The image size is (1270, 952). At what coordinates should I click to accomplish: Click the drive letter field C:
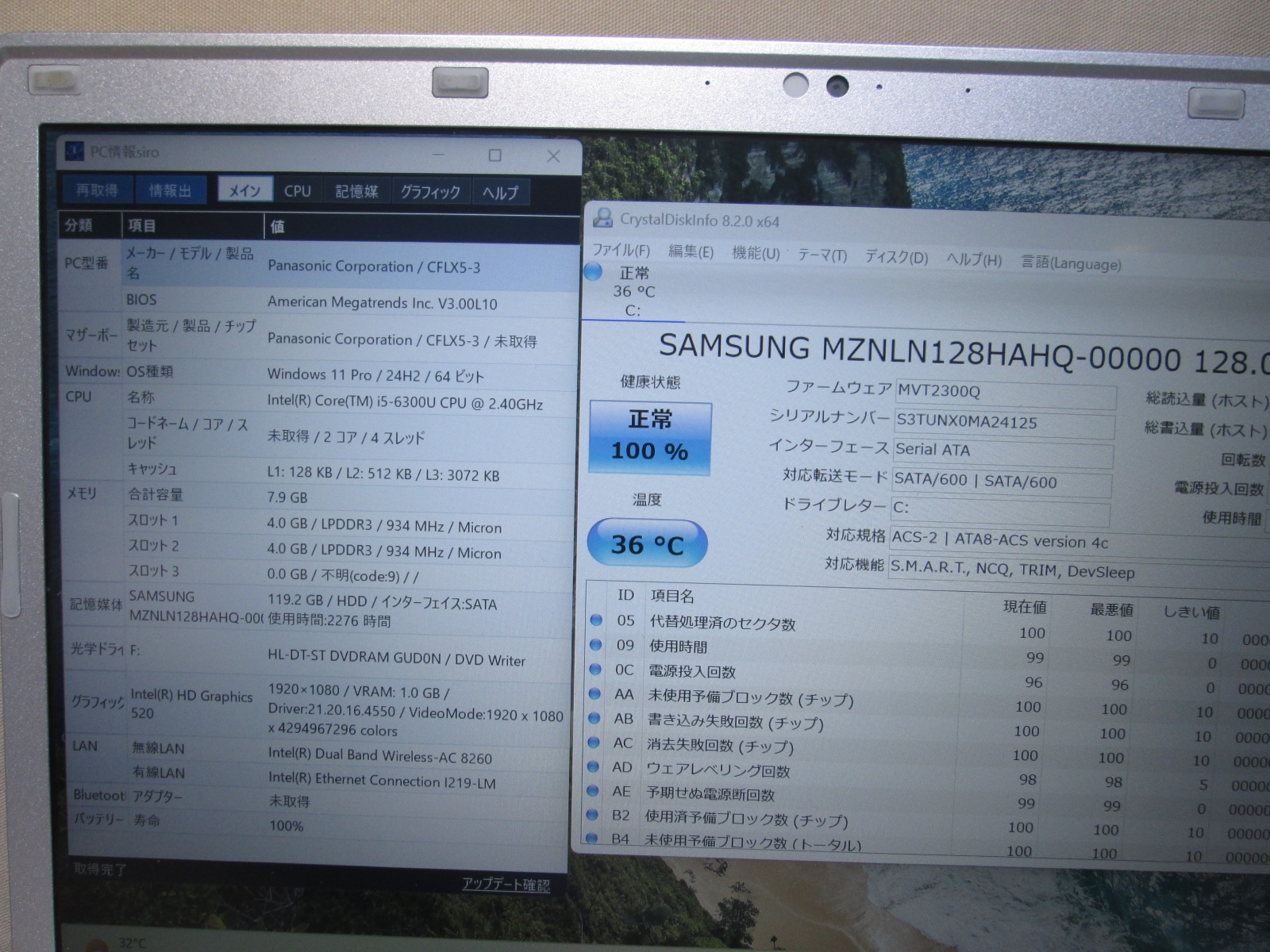point(1000,512)
